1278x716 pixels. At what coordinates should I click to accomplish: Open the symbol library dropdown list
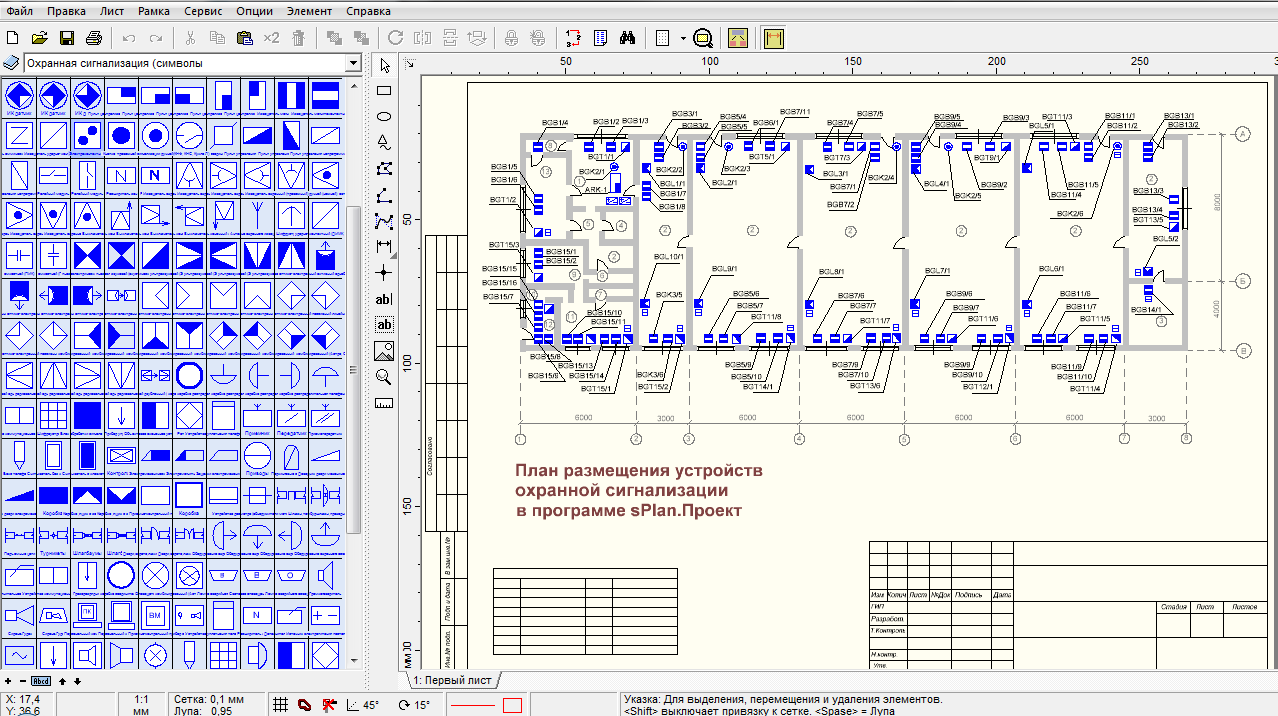pyautogui.click(x=352, y=63)
